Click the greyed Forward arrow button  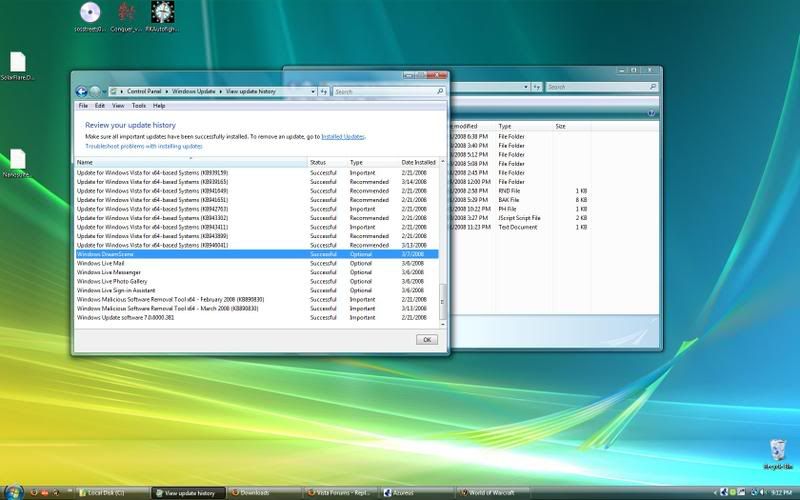coord(95,91)
